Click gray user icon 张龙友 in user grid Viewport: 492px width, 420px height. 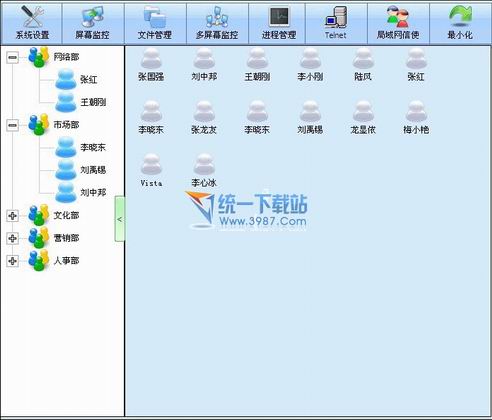pos(204,117)
